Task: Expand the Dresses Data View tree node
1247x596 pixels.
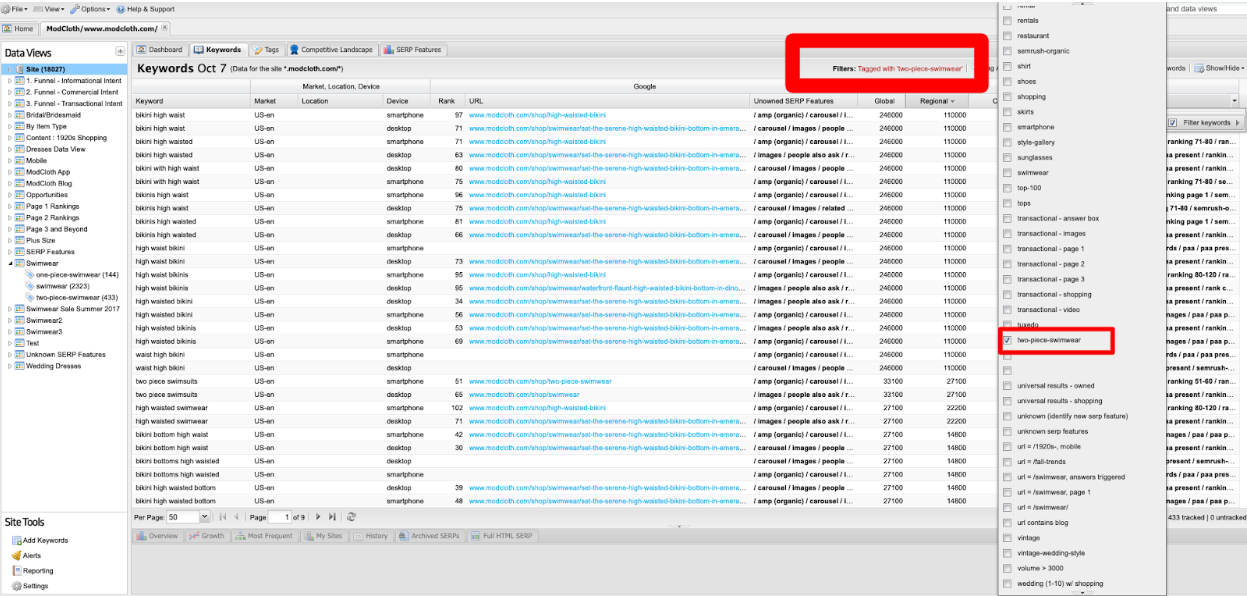Action: [x=10, y=149]
